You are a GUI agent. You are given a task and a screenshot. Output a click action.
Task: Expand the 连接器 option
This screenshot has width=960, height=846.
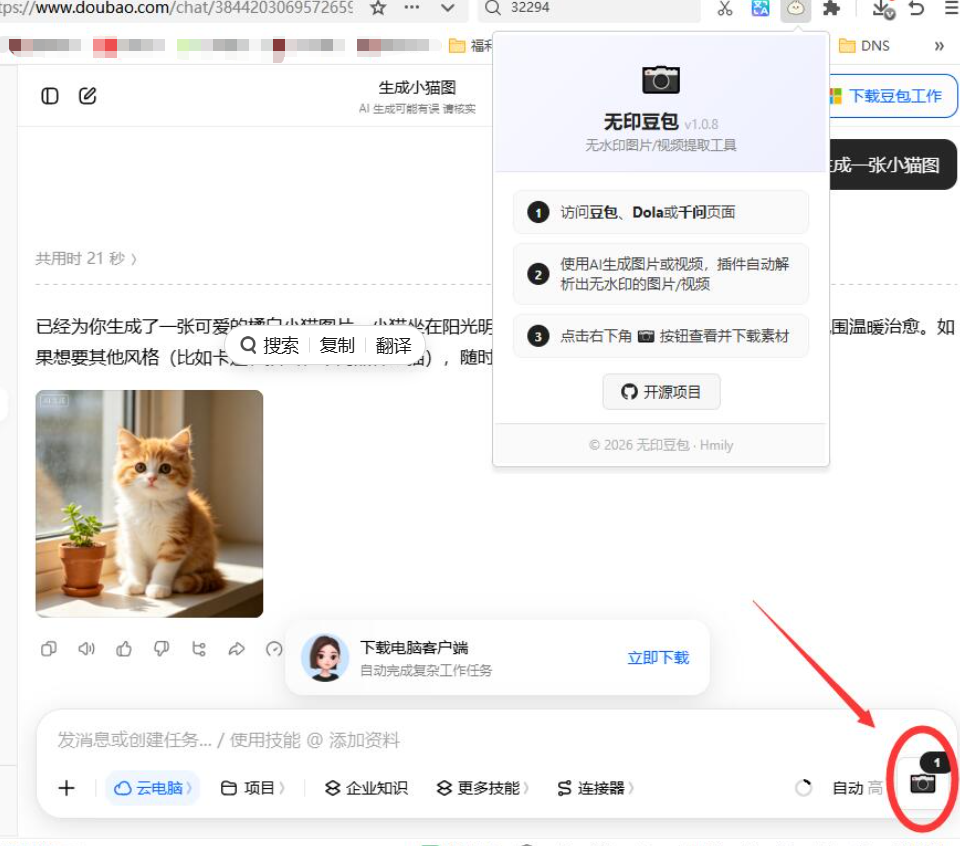(595, 788)
